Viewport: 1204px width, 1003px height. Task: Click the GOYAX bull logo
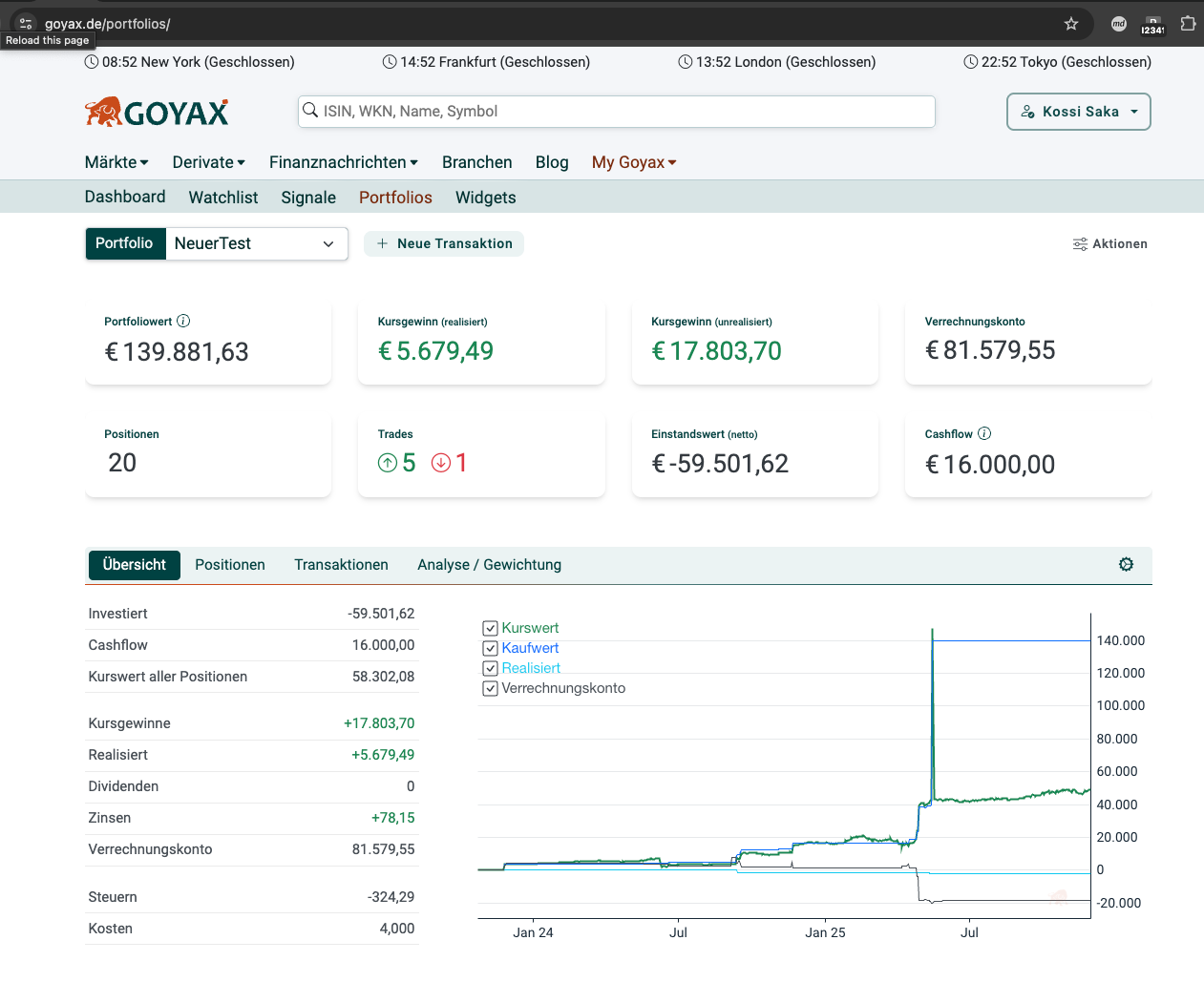click(104, 111)
